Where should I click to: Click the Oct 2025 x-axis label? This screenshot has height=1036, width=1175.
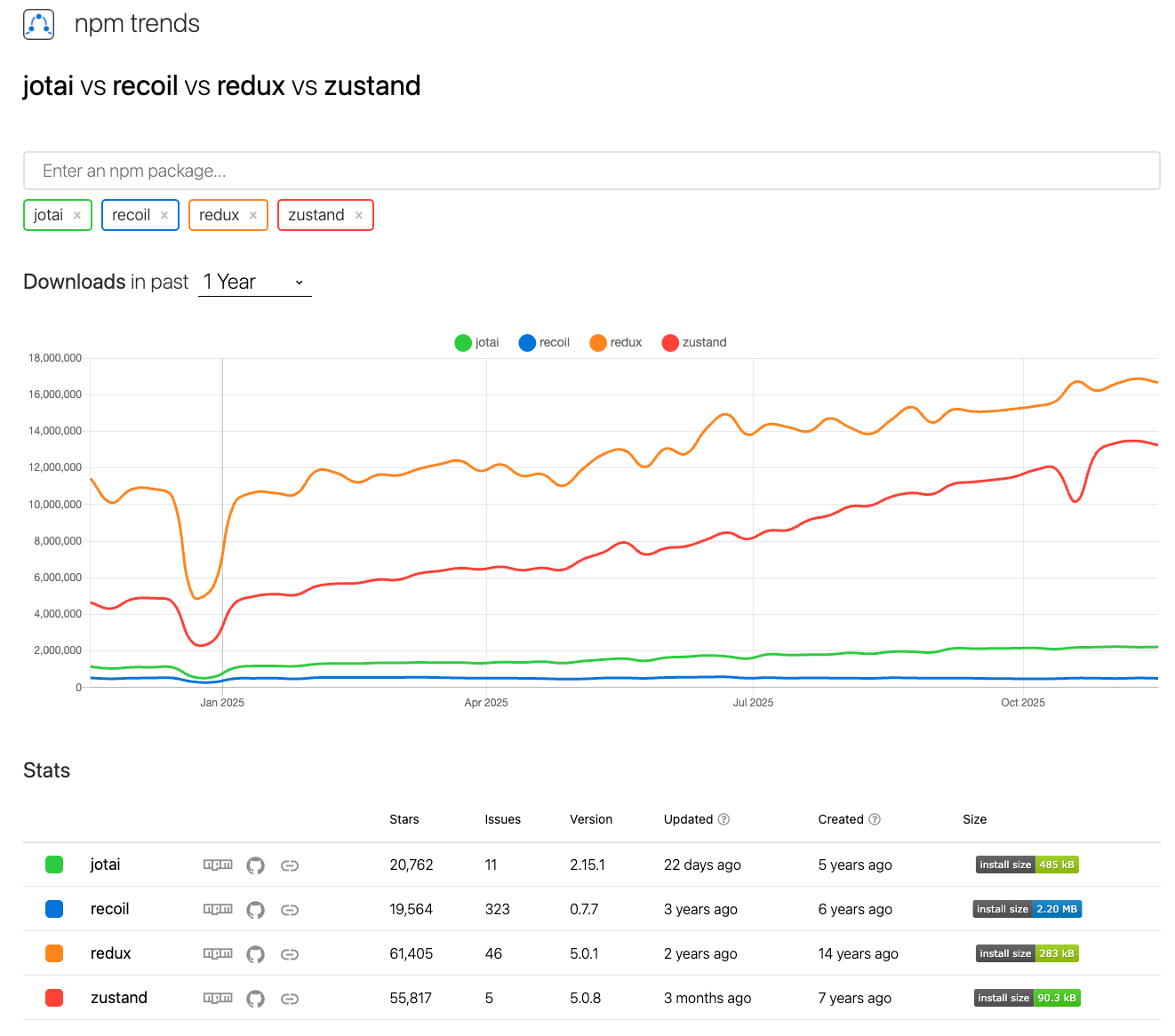(1023, 703)
